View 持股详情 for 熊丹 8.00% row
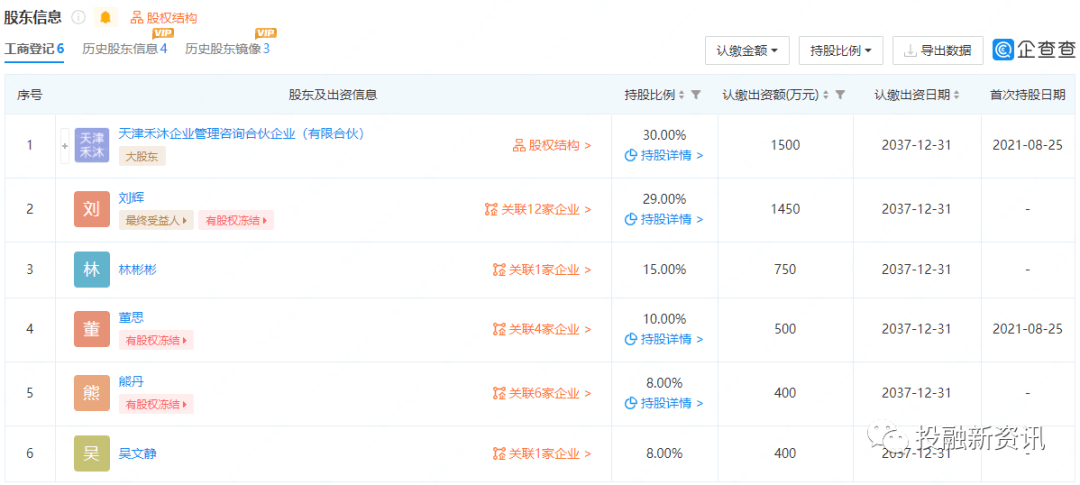The width and height of the screenshot is (1080, 485). 663,403
